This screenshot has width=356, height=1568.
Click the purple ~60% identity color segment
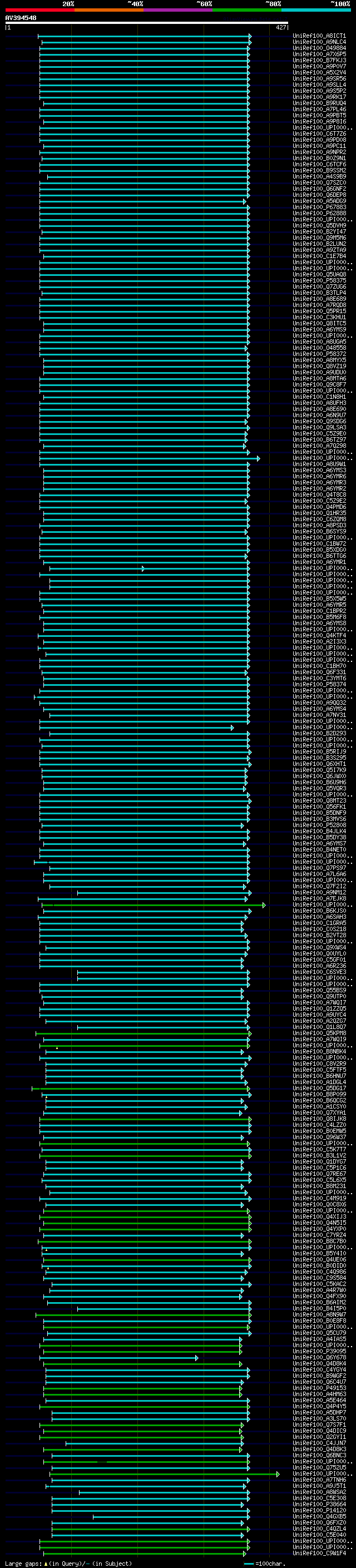[x=179, y=11]
